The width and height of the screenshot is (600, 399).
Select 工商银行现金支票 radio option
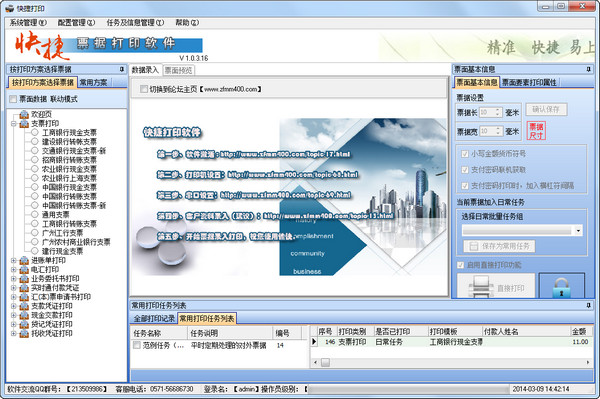click(35, 132)
